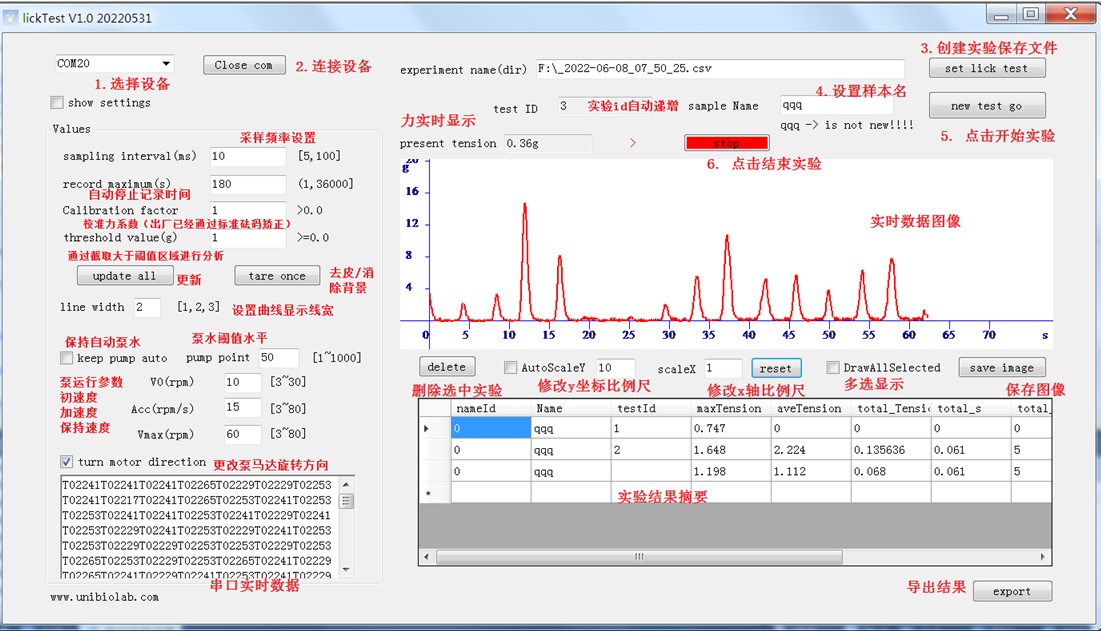Sort by the nameId column header
This screenshot has width=1101, height=631.
tap(491, 409)
